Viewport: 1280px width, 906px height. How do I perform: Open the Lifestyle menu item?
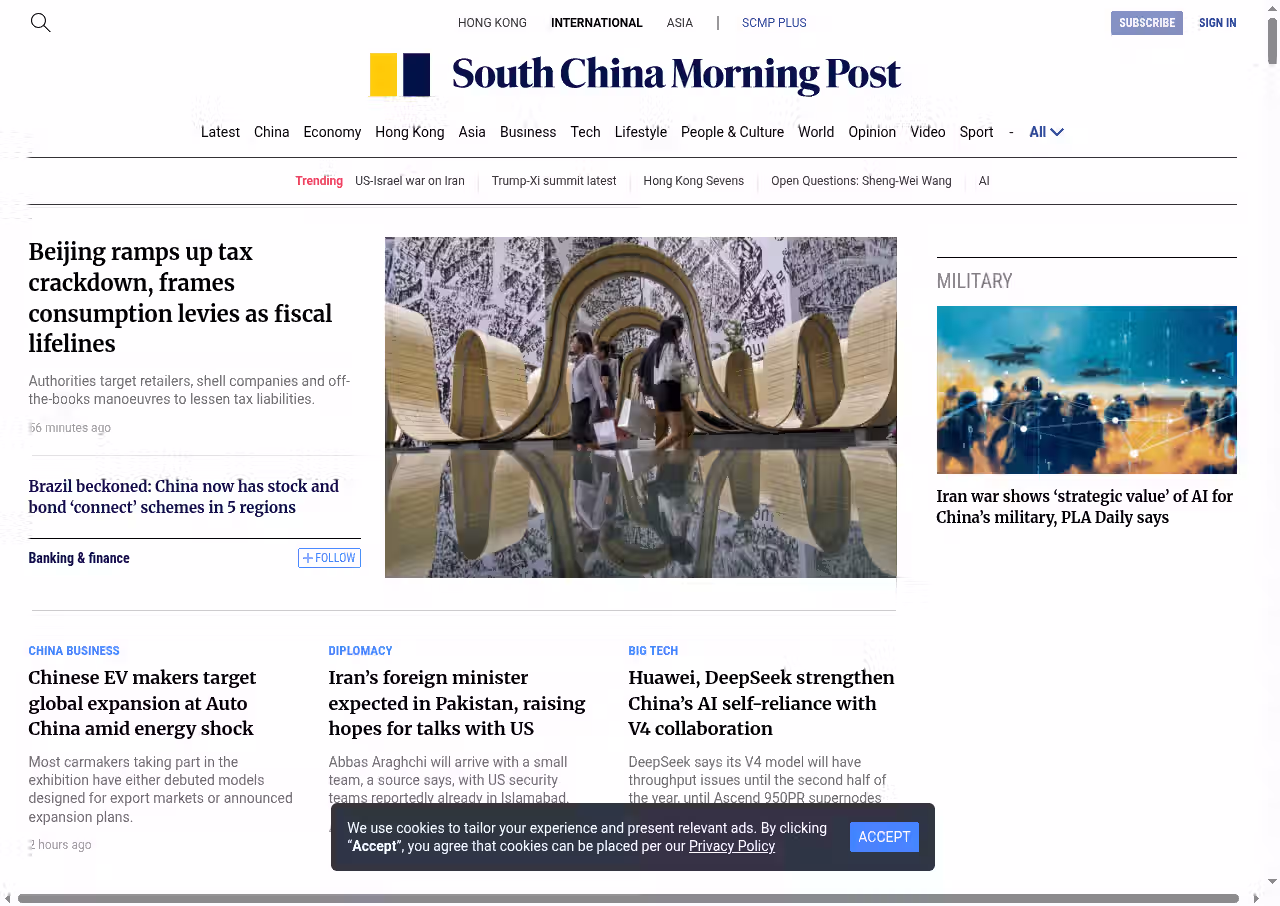(x=640, y=132)
